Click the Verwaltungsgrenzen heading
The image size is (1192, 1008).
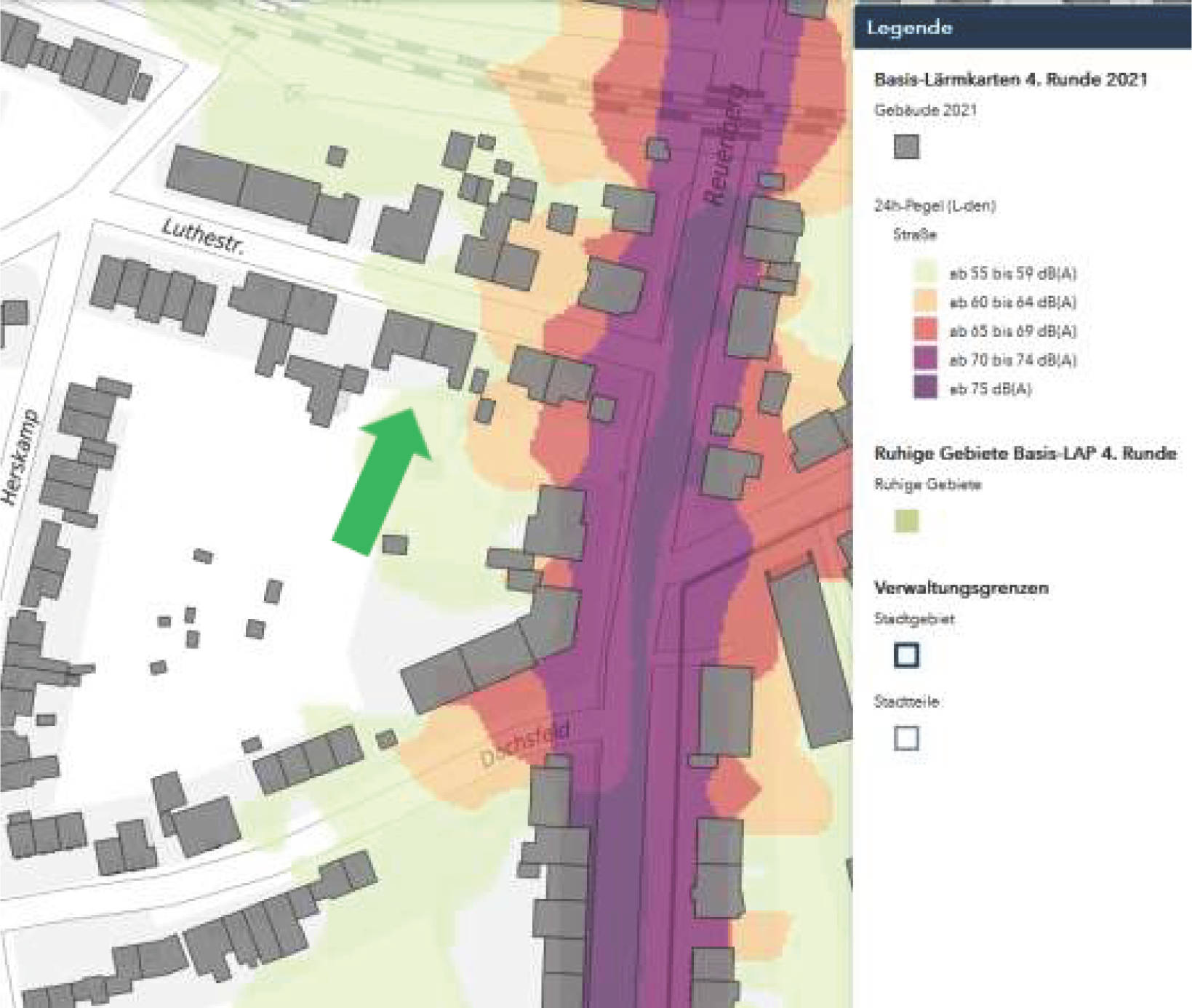[961, 588]
